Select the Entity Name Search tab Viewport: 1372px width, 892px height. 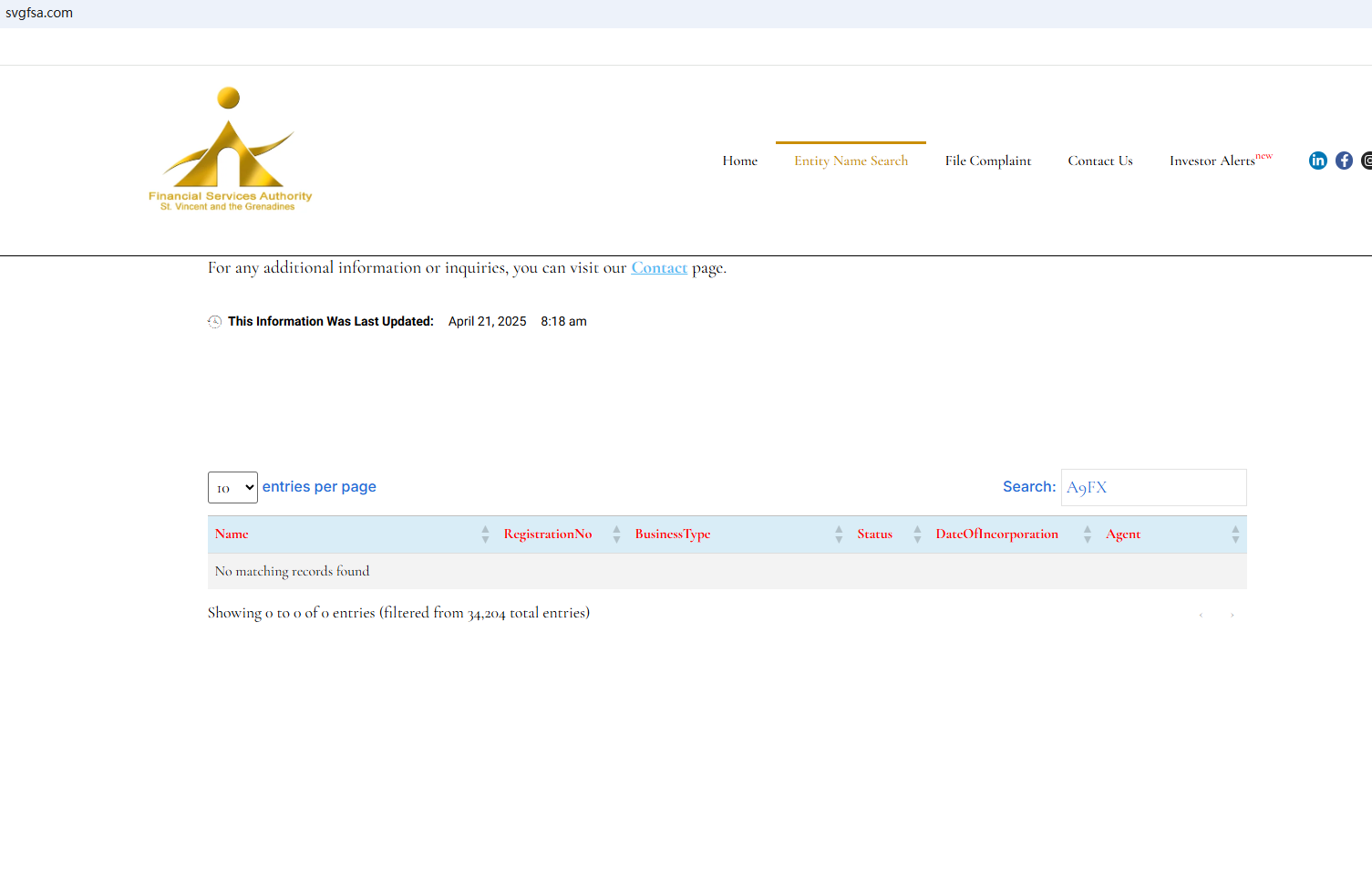pos(851,161)
